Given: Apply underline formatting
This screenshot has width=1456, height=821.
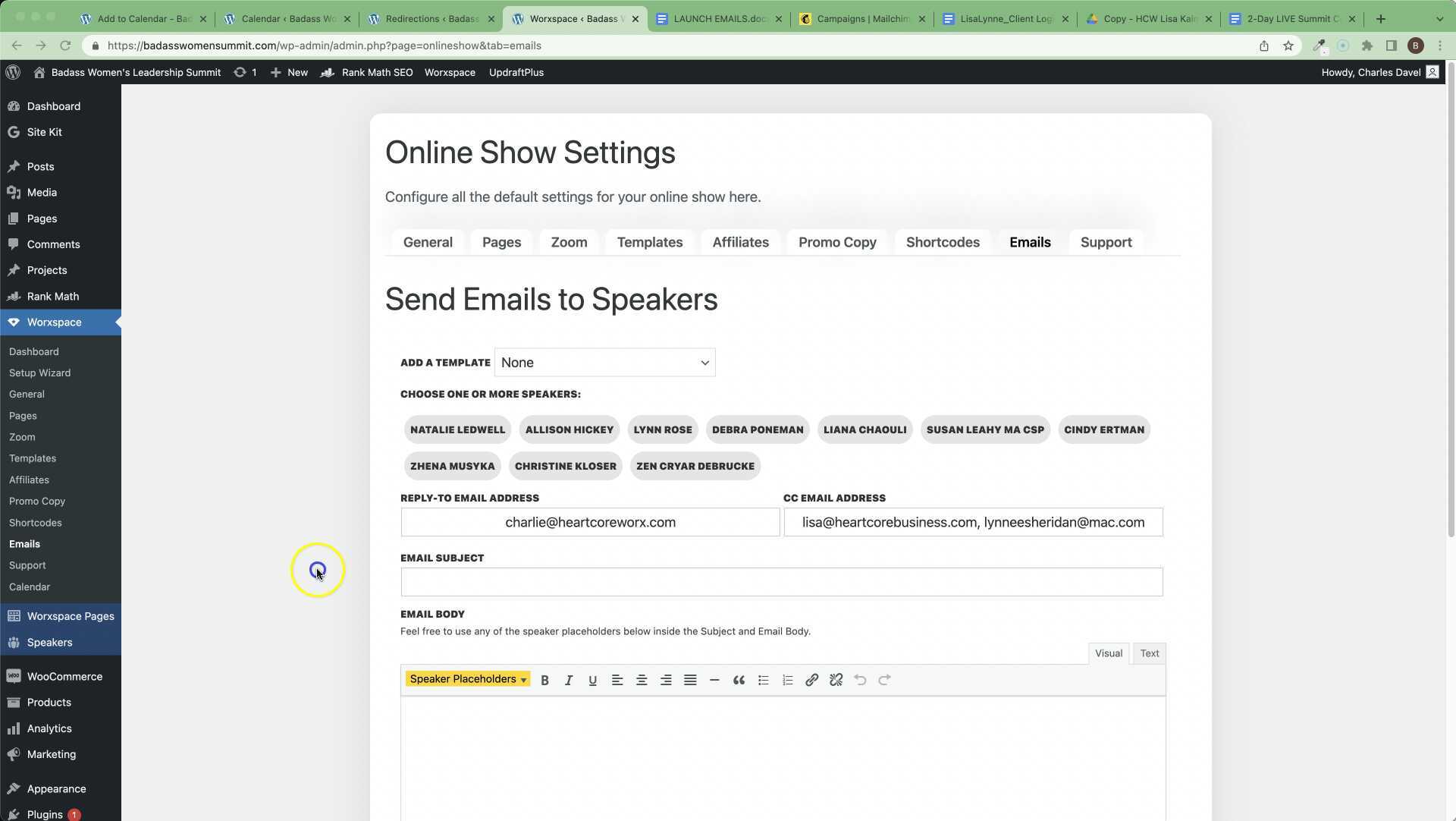Looking at the screenshot, I should click(x=592, y=680).
